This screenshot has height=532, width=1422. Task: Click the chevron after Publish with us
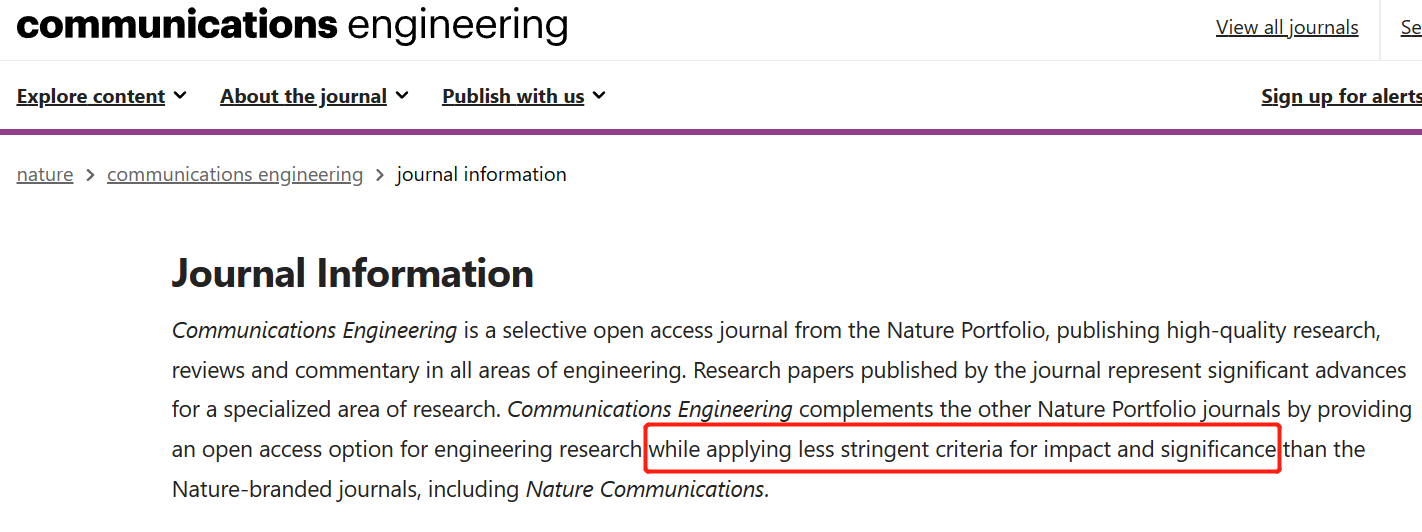pos(599,96)
